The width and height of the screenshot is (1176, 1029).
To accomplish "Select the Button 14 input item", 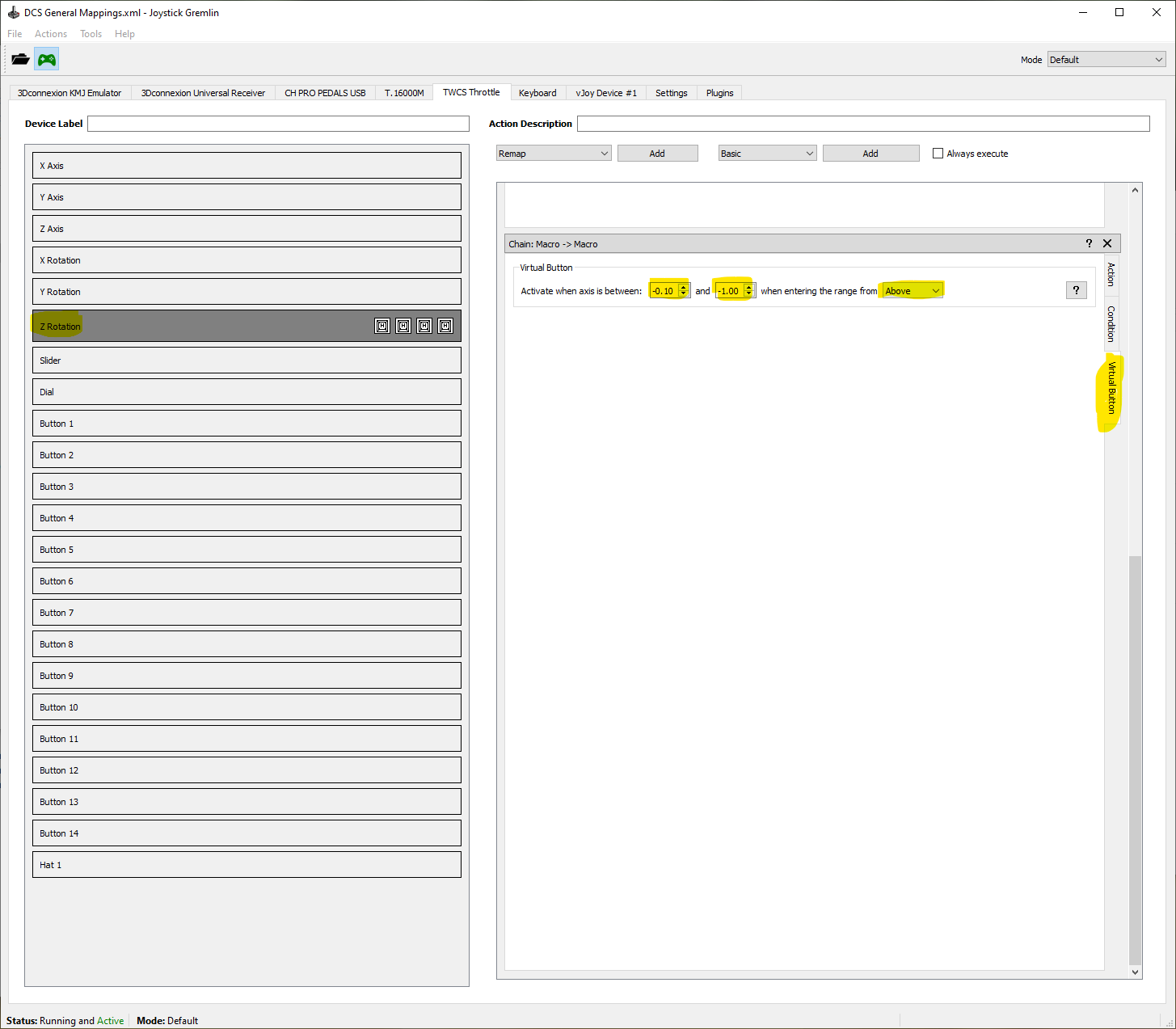I will point(247,833).
